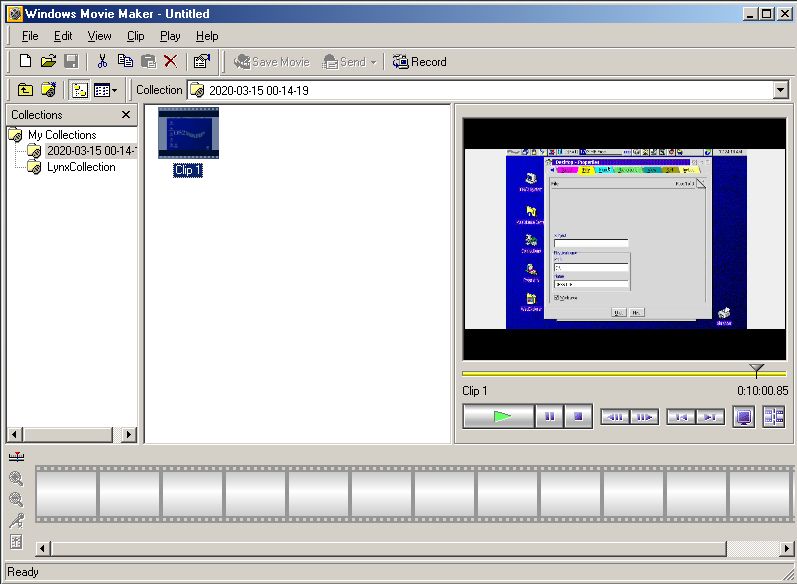This screenshot has width=797, height=584.
Task: Click the New Collection icon
Action: (48, 90)
